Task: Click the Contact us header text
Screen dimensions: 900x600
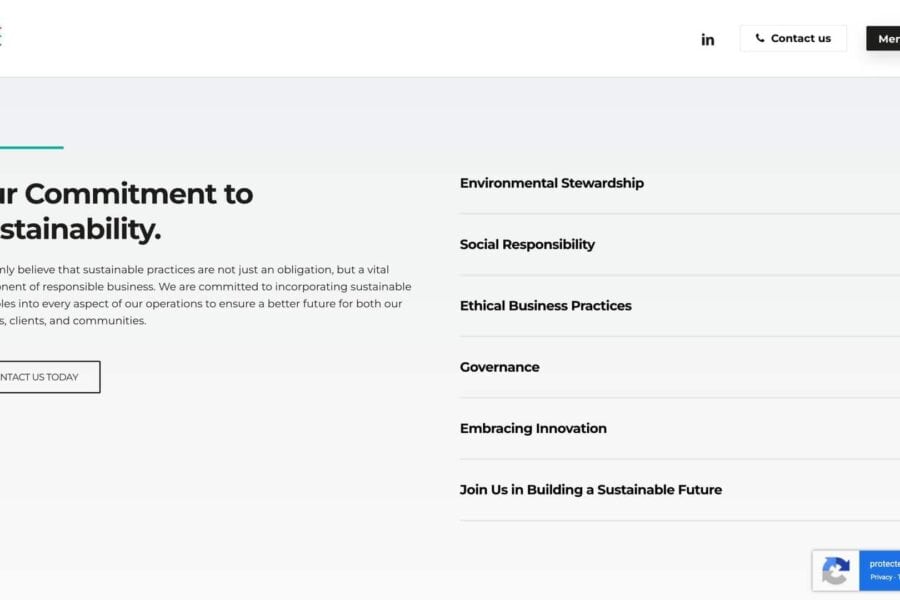Action: pos(800,39)
